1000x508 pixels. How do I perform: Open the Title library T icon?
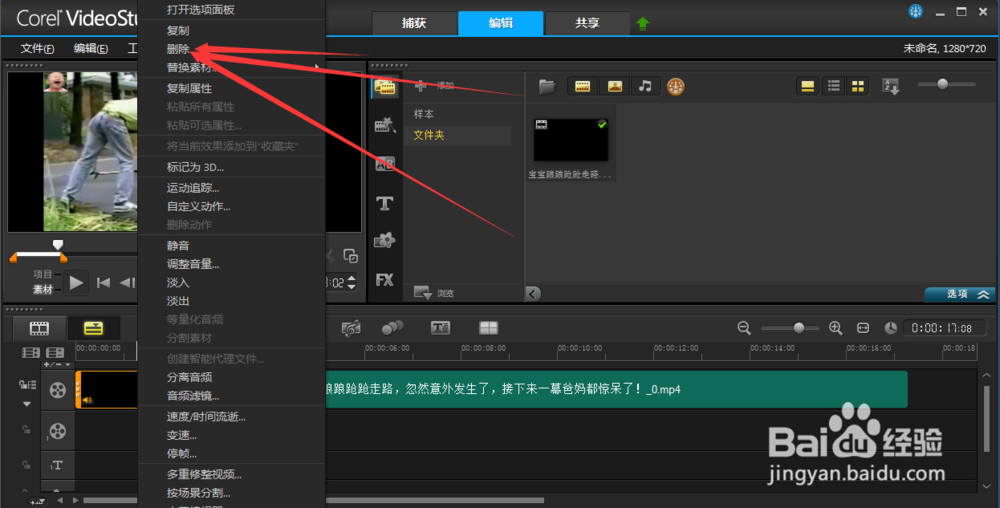(x=385, y=203)
